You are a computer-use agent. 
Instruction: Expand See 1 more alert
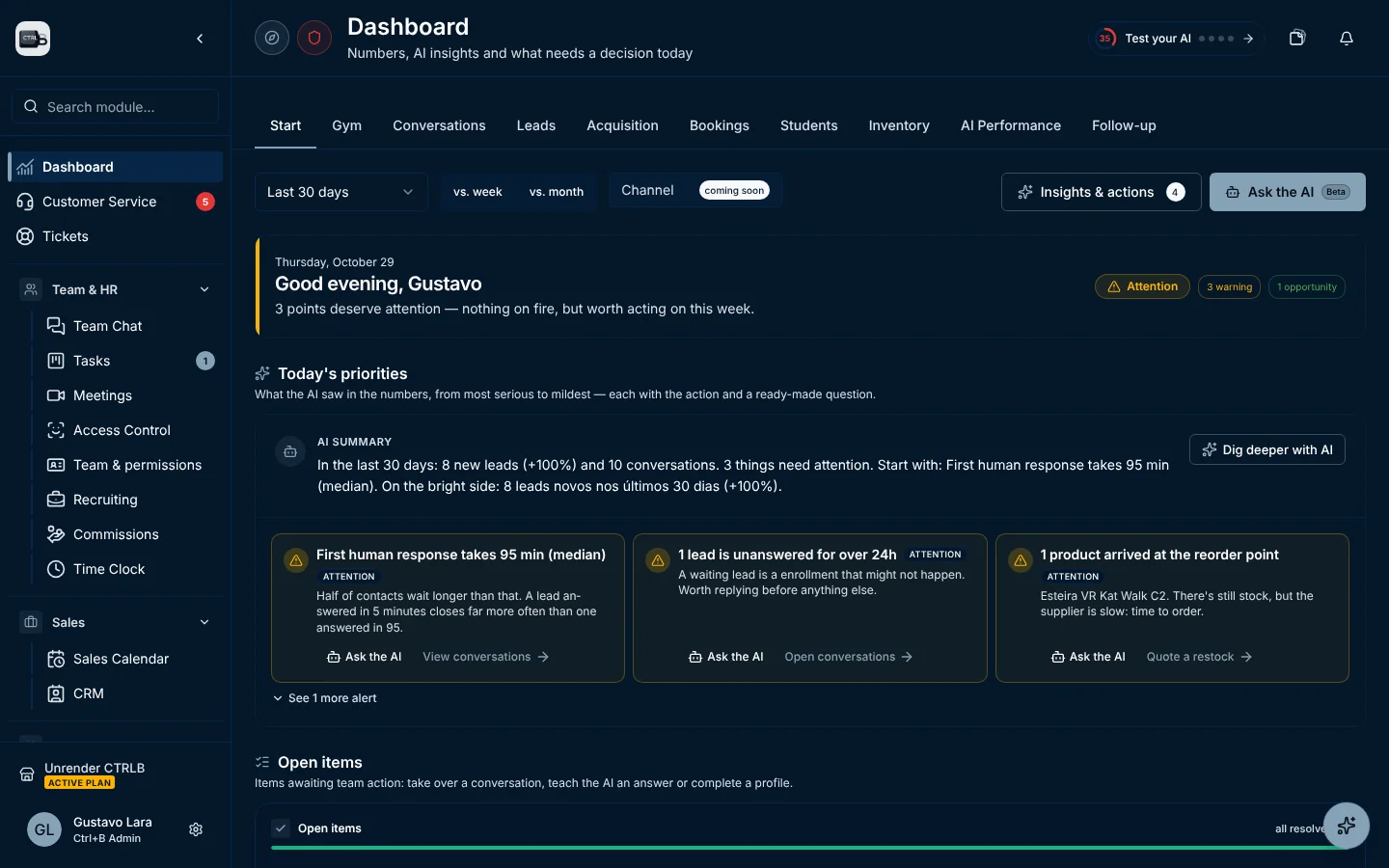pos(325,698)
